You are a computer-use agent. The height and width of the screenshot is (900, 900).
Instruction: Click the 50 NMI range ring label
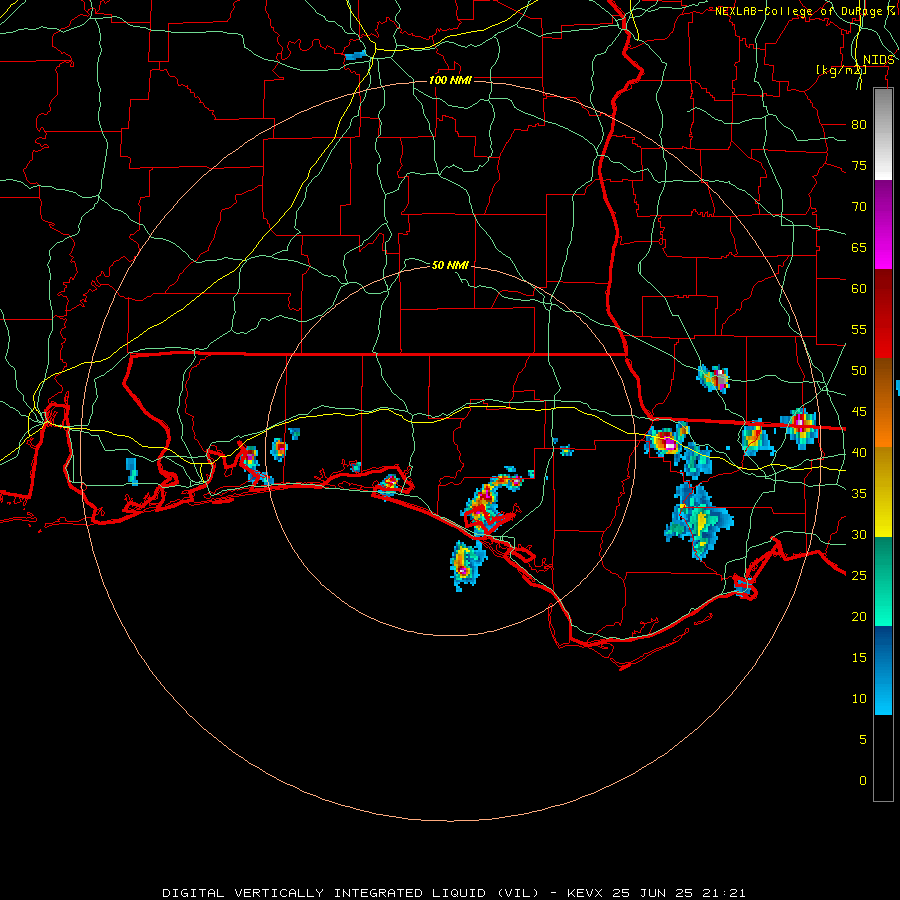[x=451, y=265]
